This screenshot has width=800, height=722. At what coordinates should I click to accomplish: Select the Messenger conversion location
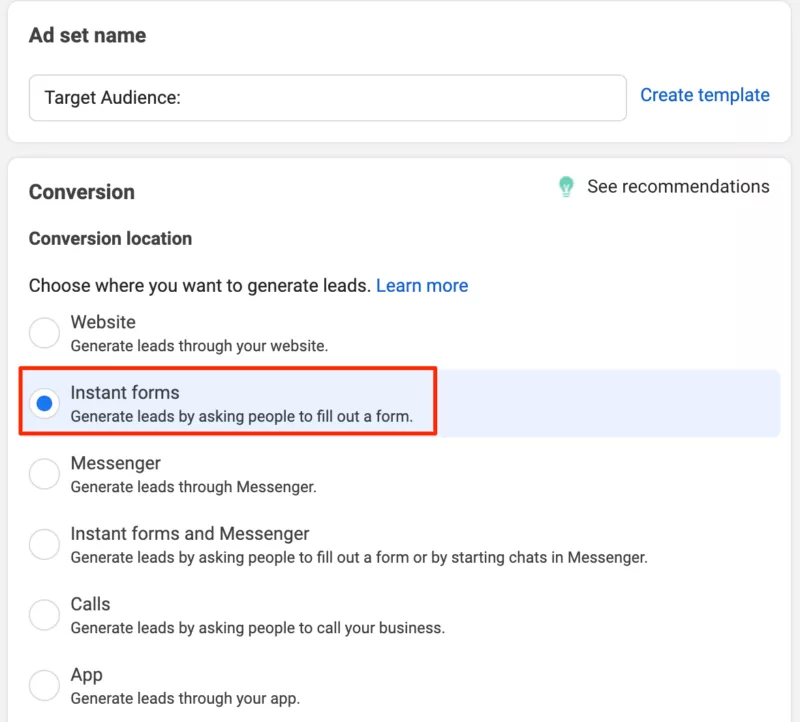[x=44, y=473]
